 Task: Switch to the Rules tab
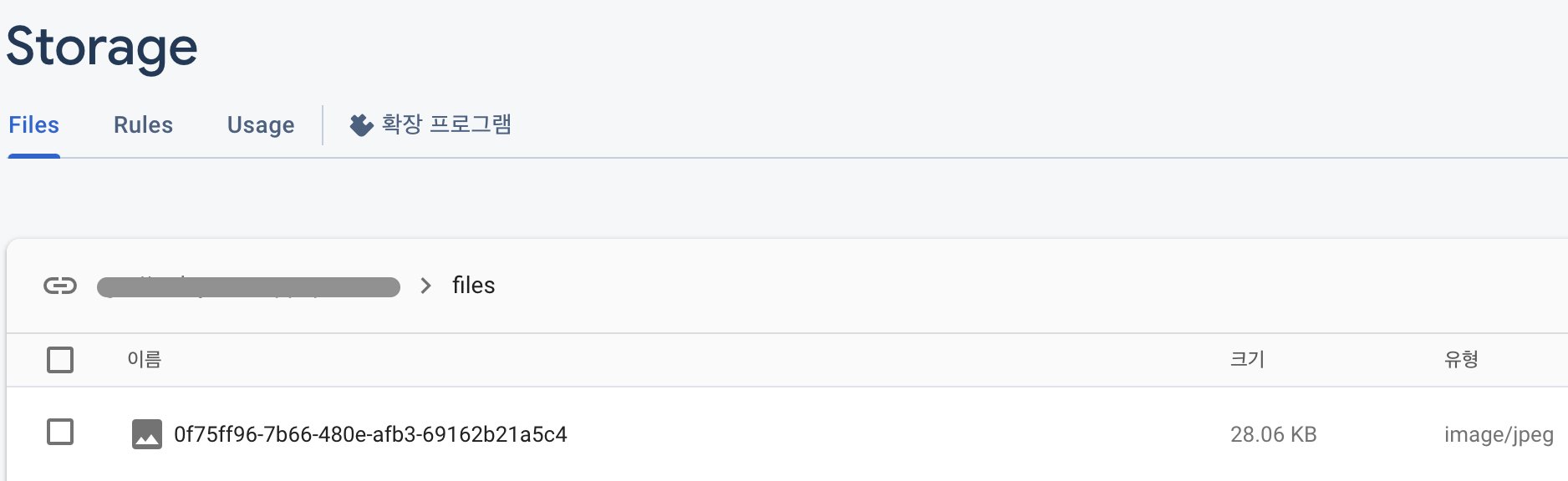tap(143, 125)
